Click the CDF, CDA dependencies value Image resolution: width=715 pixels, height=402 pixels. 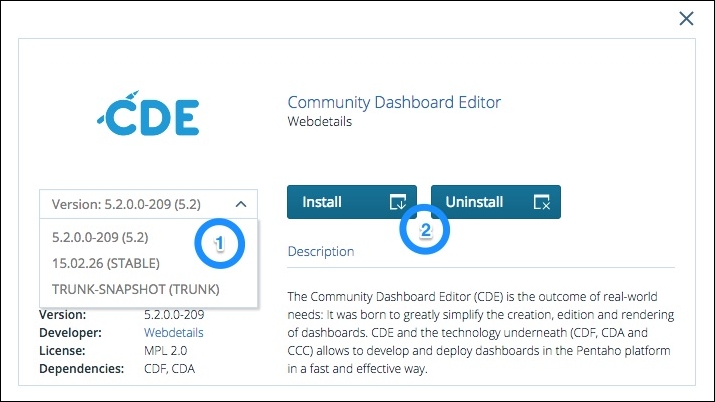[169, 369]
